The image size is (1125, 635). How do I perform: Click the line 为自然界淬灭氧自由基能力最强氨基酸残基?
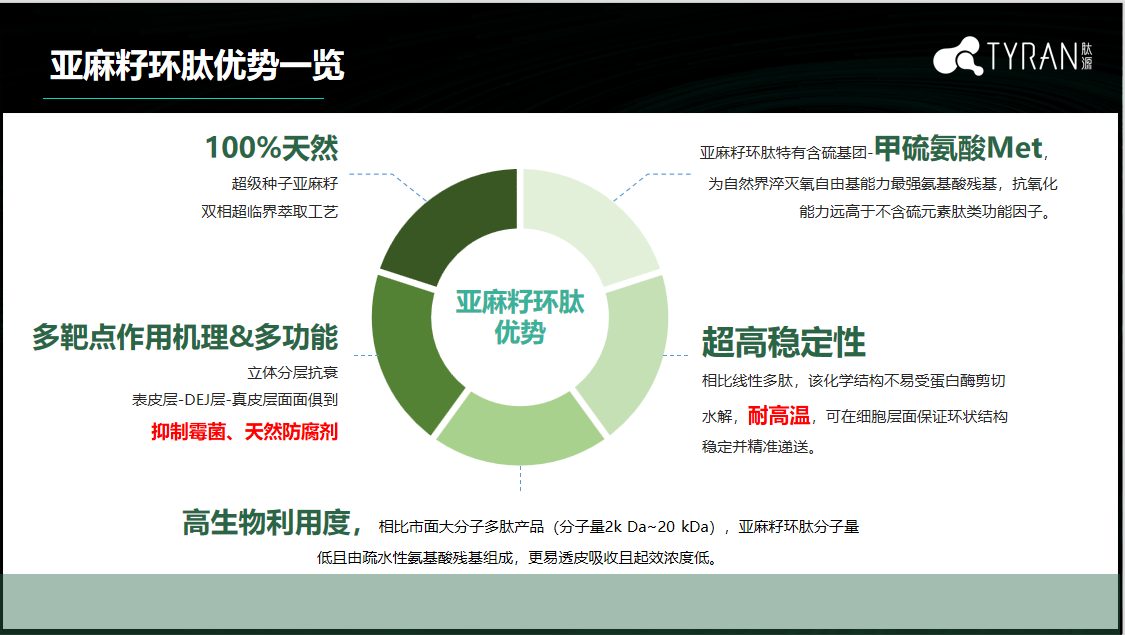[852, 184]
